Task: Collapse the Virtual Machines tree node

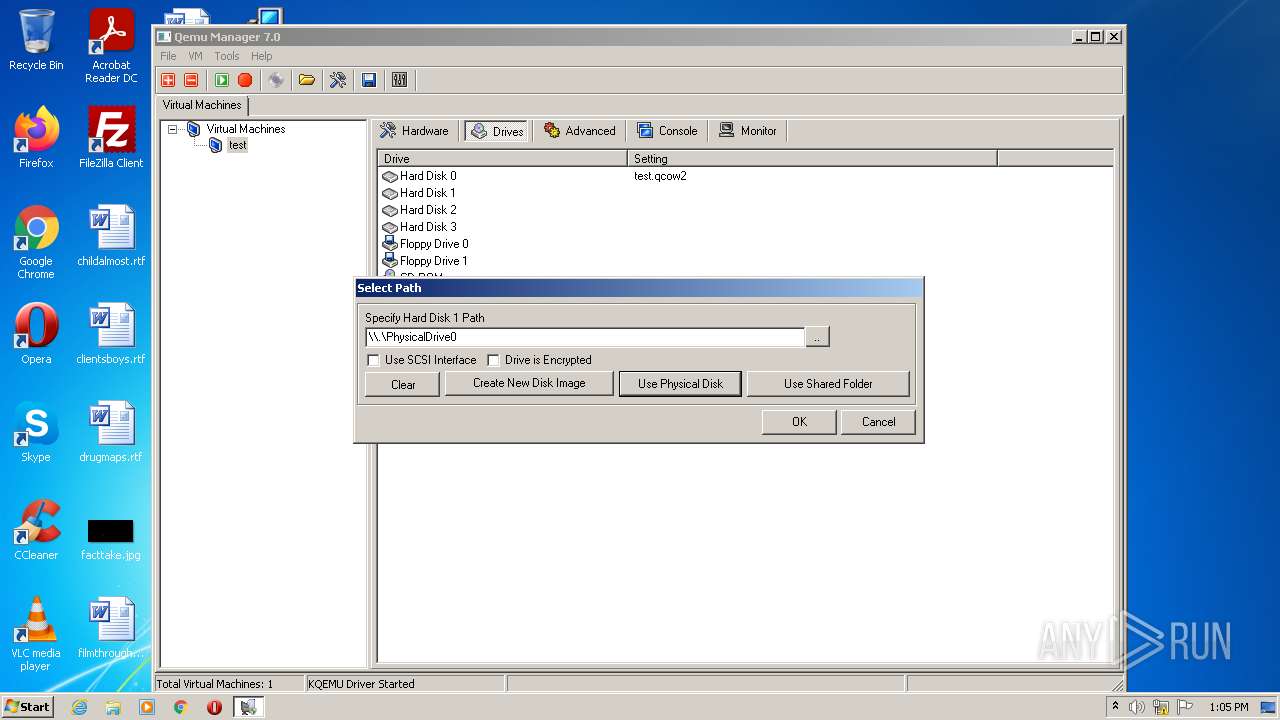Action: pyautogui.click(x=172, y=129)
